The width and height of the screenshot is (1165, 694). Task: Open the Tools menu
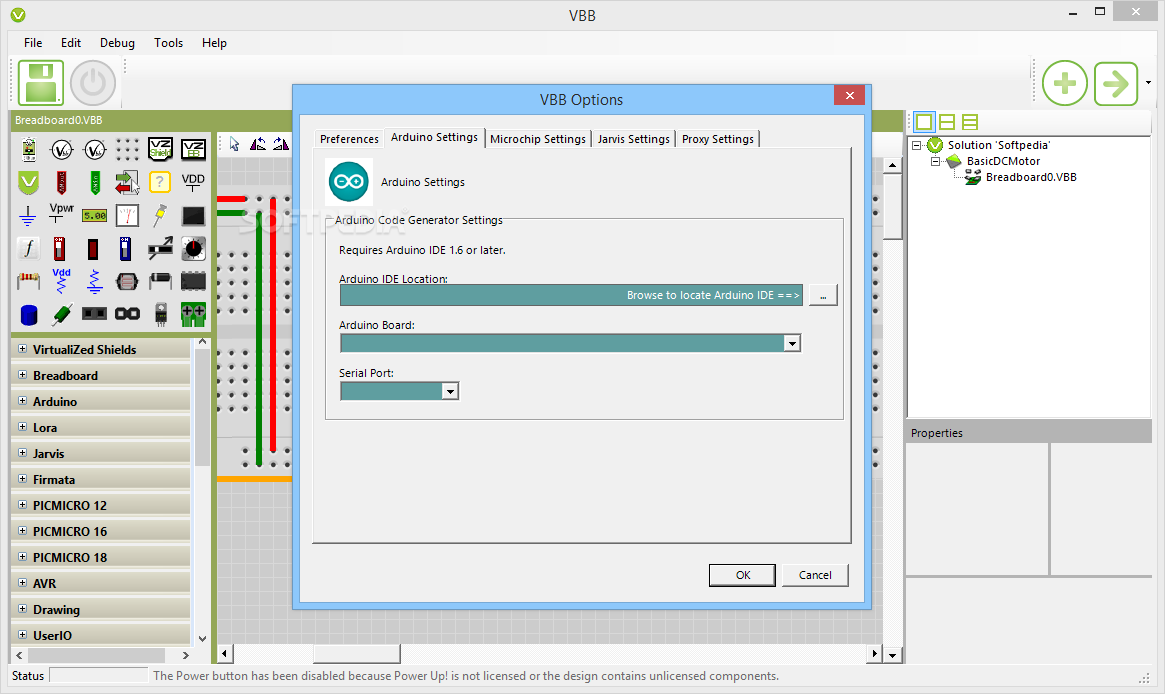point(169,43)
